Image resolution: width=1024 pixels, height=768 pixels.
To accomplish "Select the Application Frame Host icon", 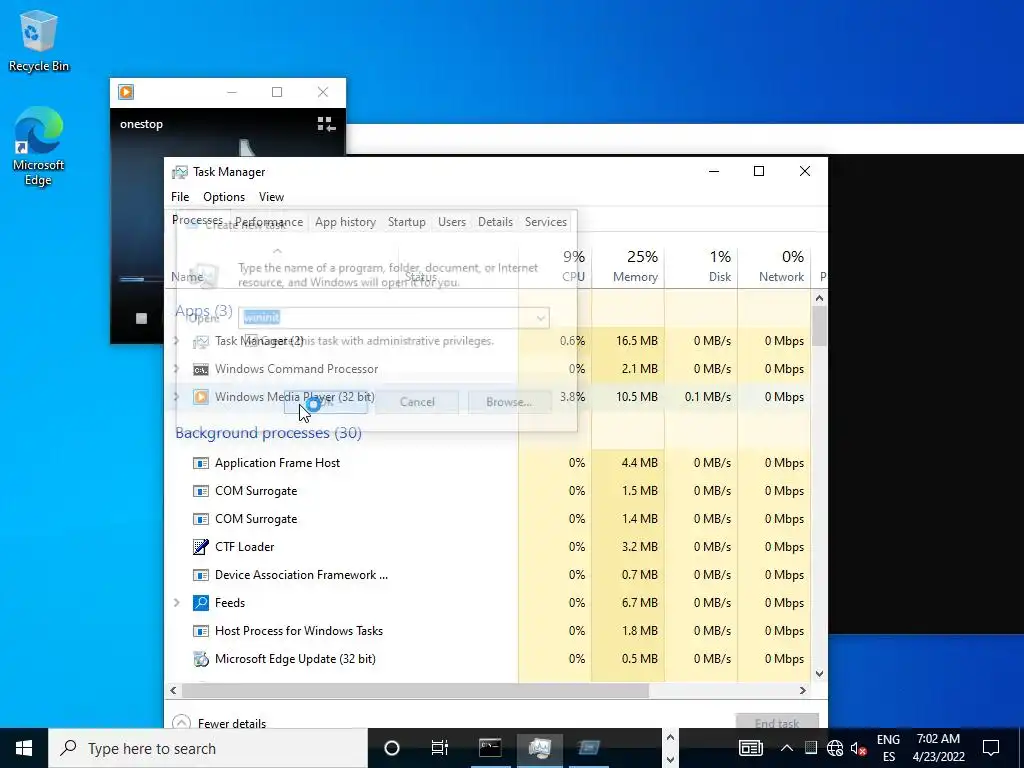I will 200,463.
